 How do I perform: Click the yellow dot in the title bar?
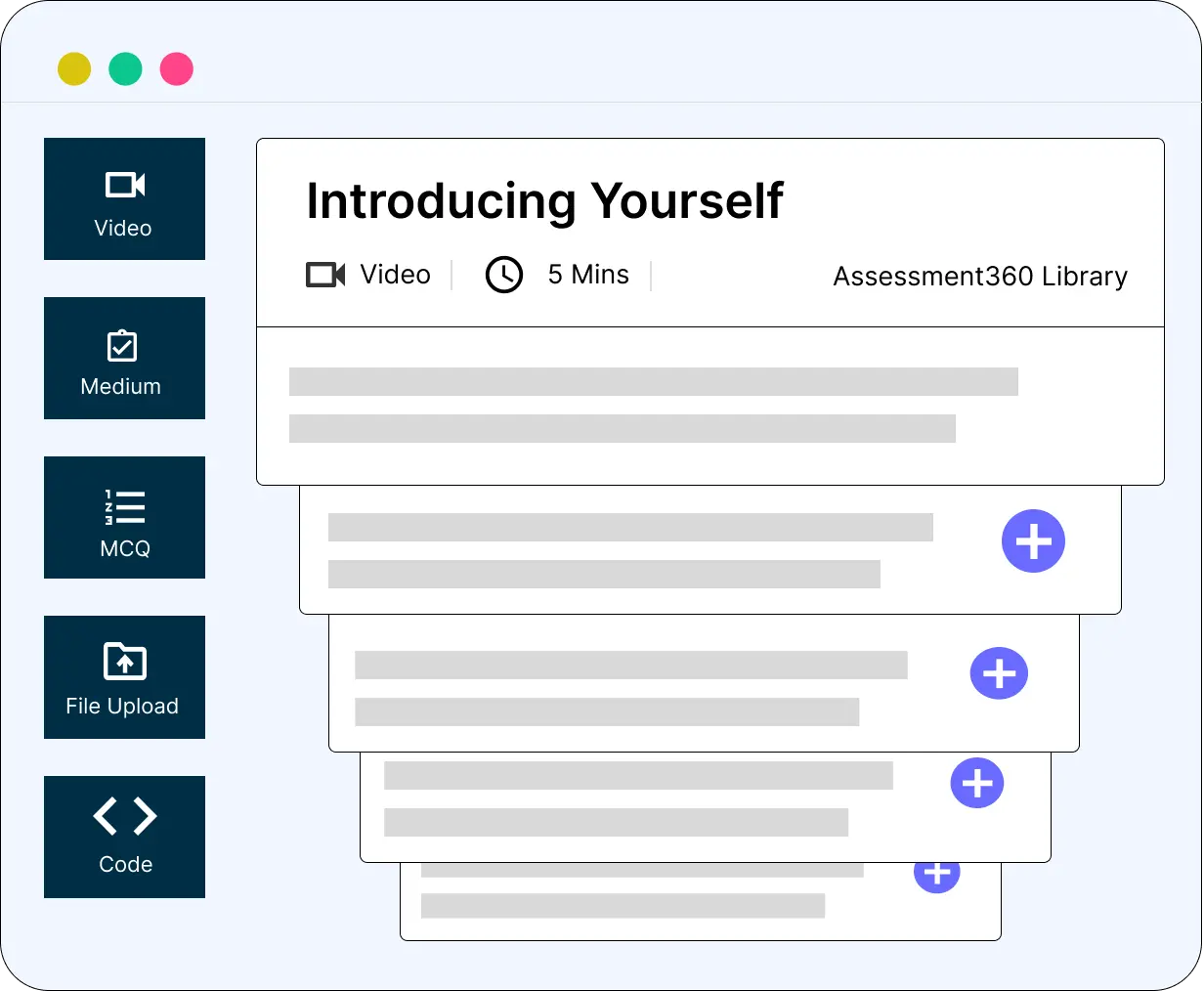(74, 69)
